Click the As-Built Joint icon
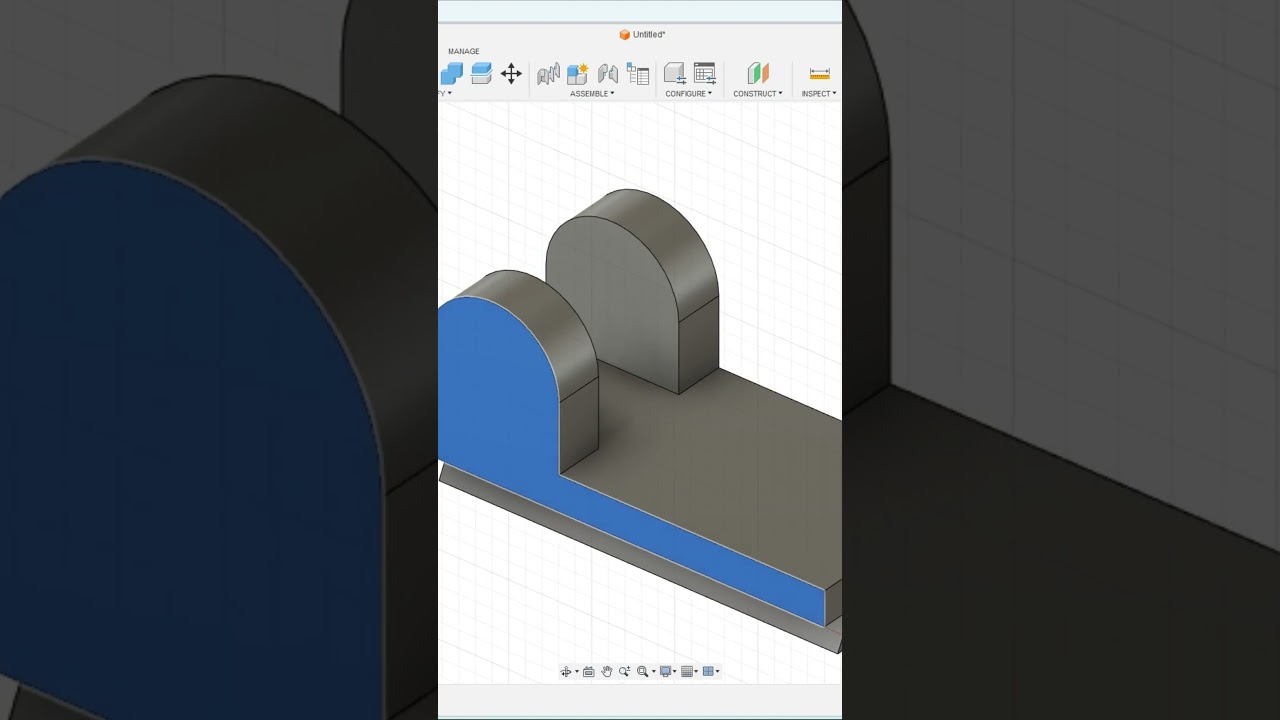Image resolution: width=1280 pixels, height=720 pixels. [608, 73]
